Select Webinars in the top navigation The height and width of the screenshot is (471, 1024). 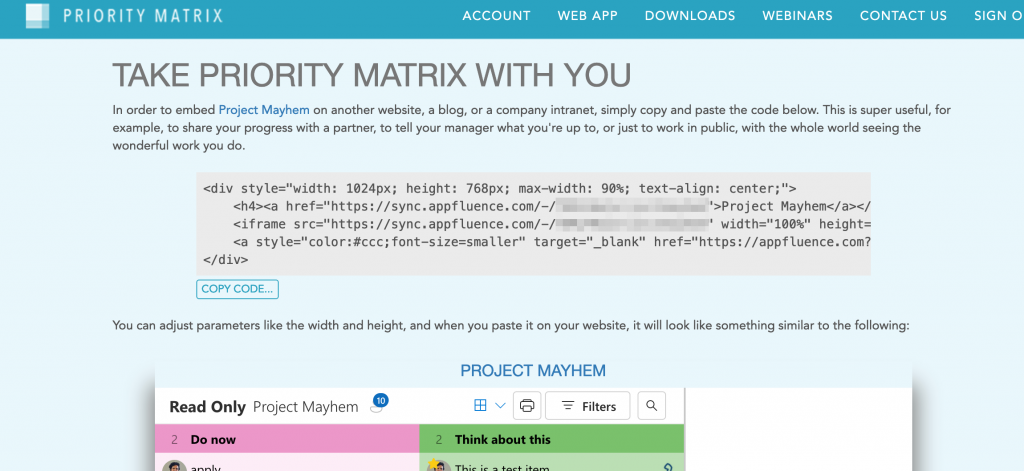tap(797, 16)
